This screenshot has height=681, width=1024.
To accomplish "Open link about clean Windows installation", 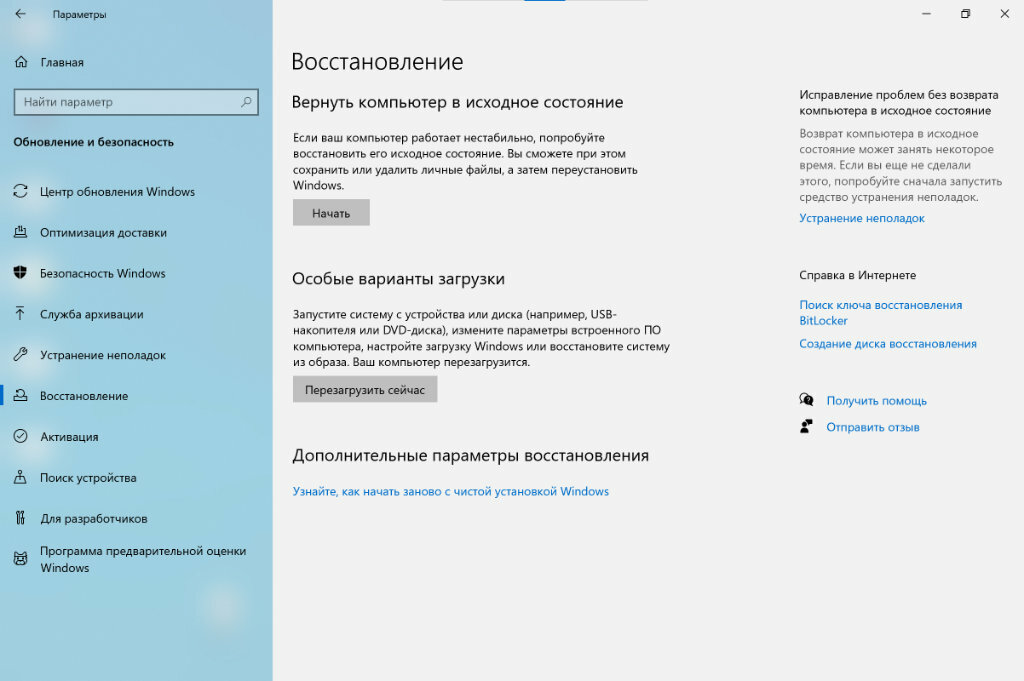I will (451, 491).
